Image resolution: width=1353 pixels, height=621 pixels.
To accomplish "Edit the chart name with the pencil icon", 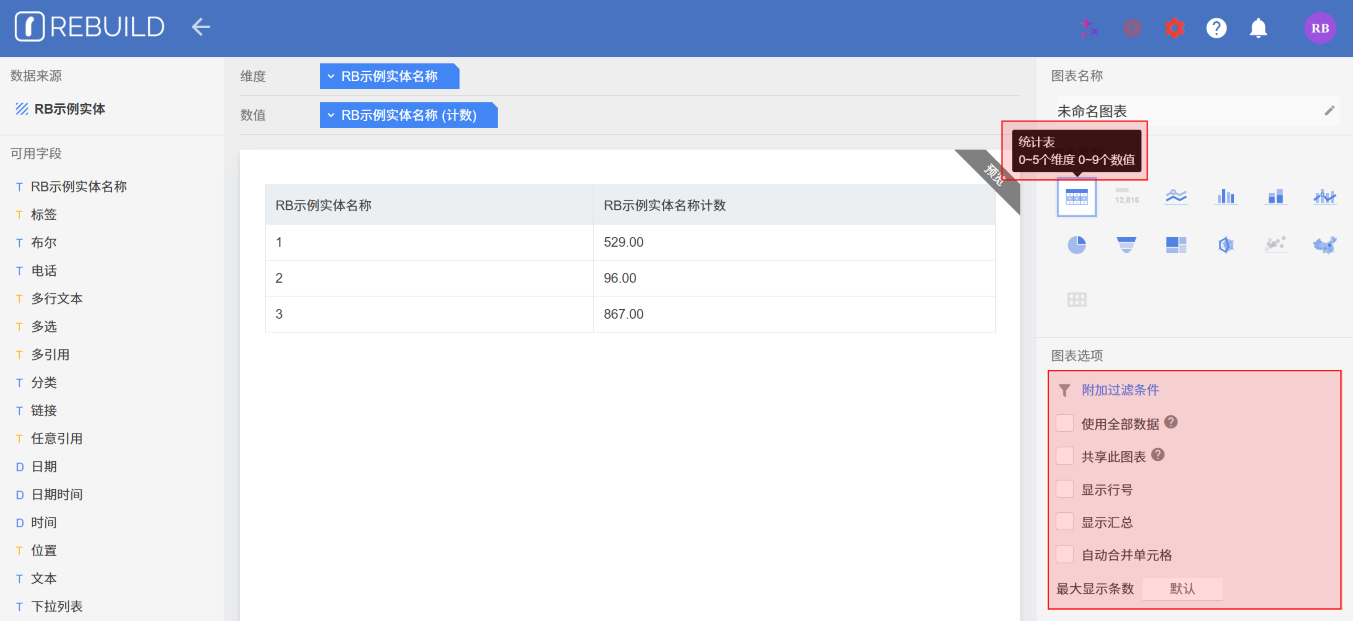I will [x=1329, y=111].
